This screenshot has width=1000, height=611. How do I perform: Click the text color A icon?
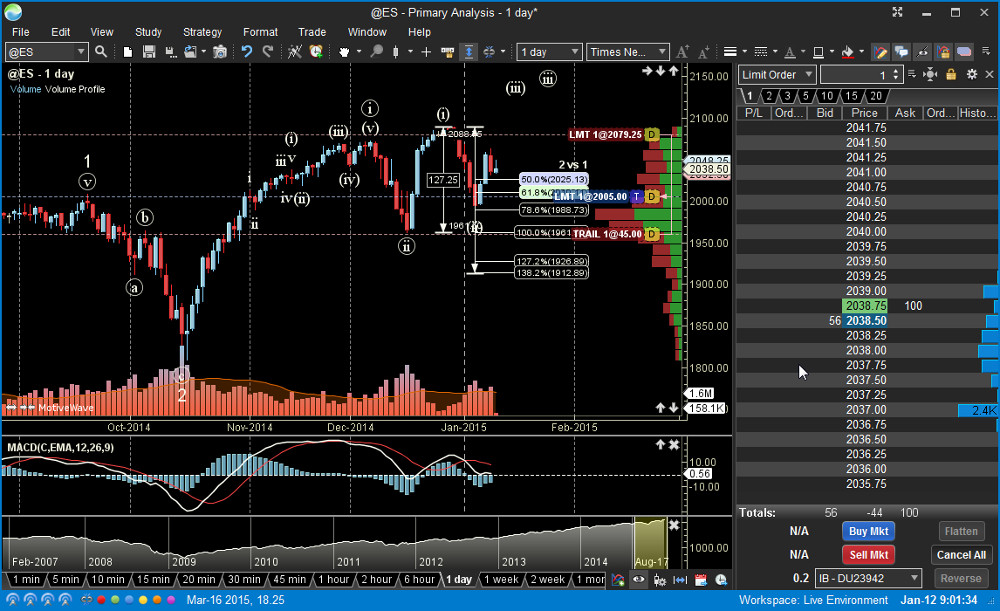790,52
